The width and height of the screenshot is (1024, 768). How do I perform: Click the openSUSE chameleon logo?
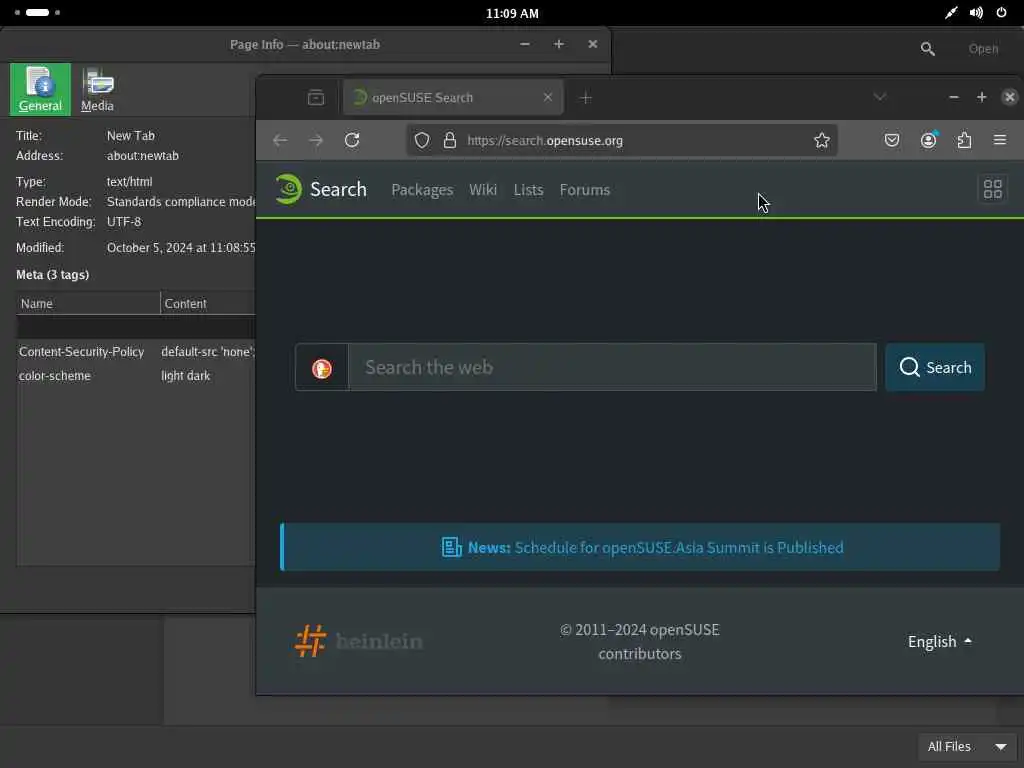288,189
